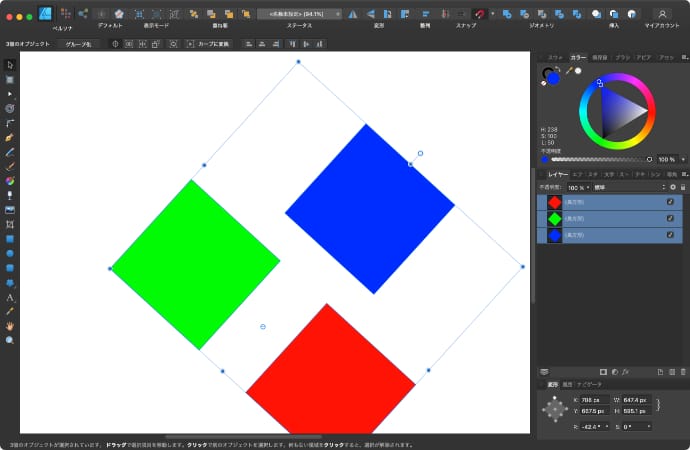Toggle visibility checkbox of the red rectangle layer
This screenshot has width=690, height=450.
click(x=670, y=202)
